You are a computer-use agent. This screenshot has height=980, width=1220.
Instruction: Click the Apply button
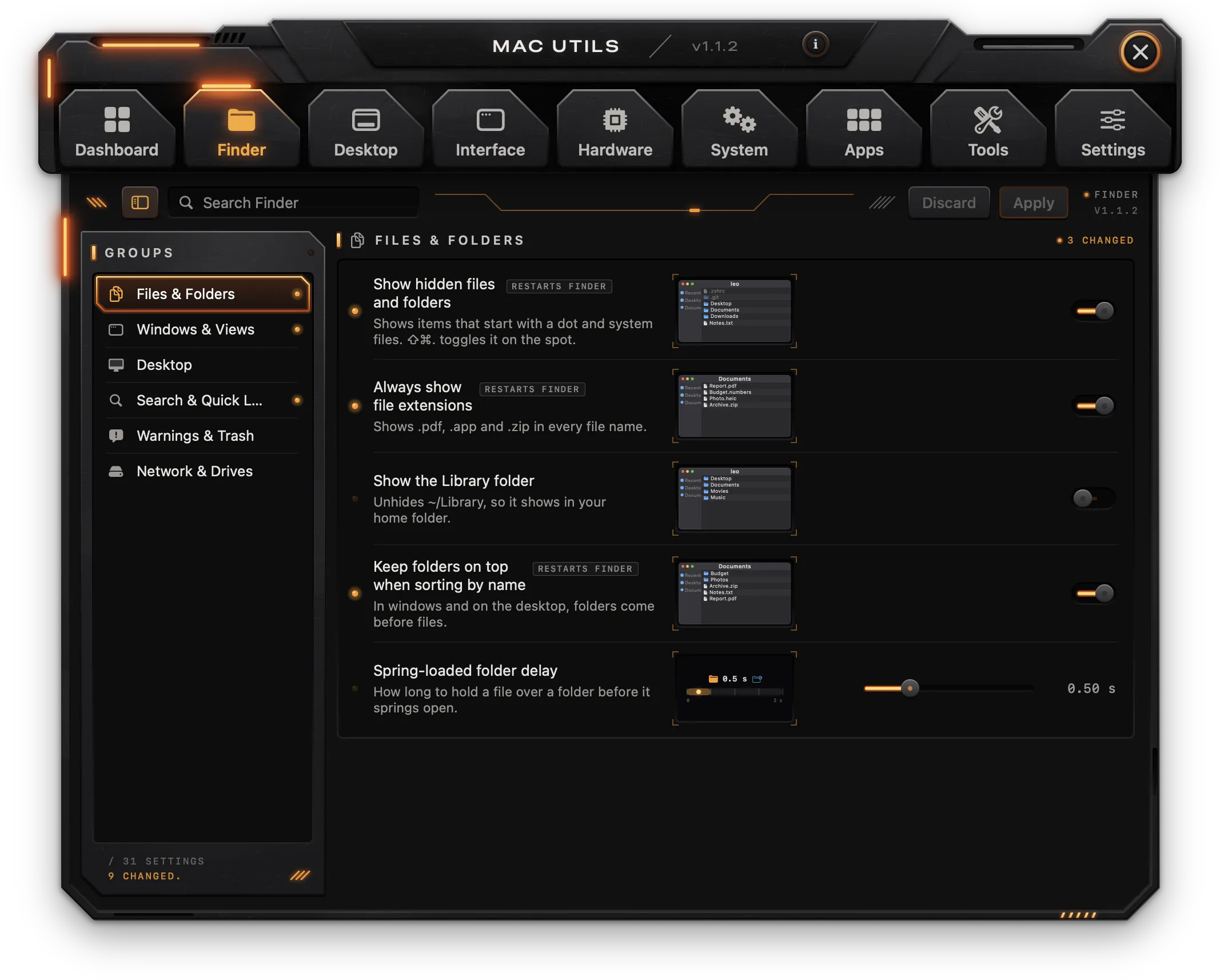click(1034, 202)
